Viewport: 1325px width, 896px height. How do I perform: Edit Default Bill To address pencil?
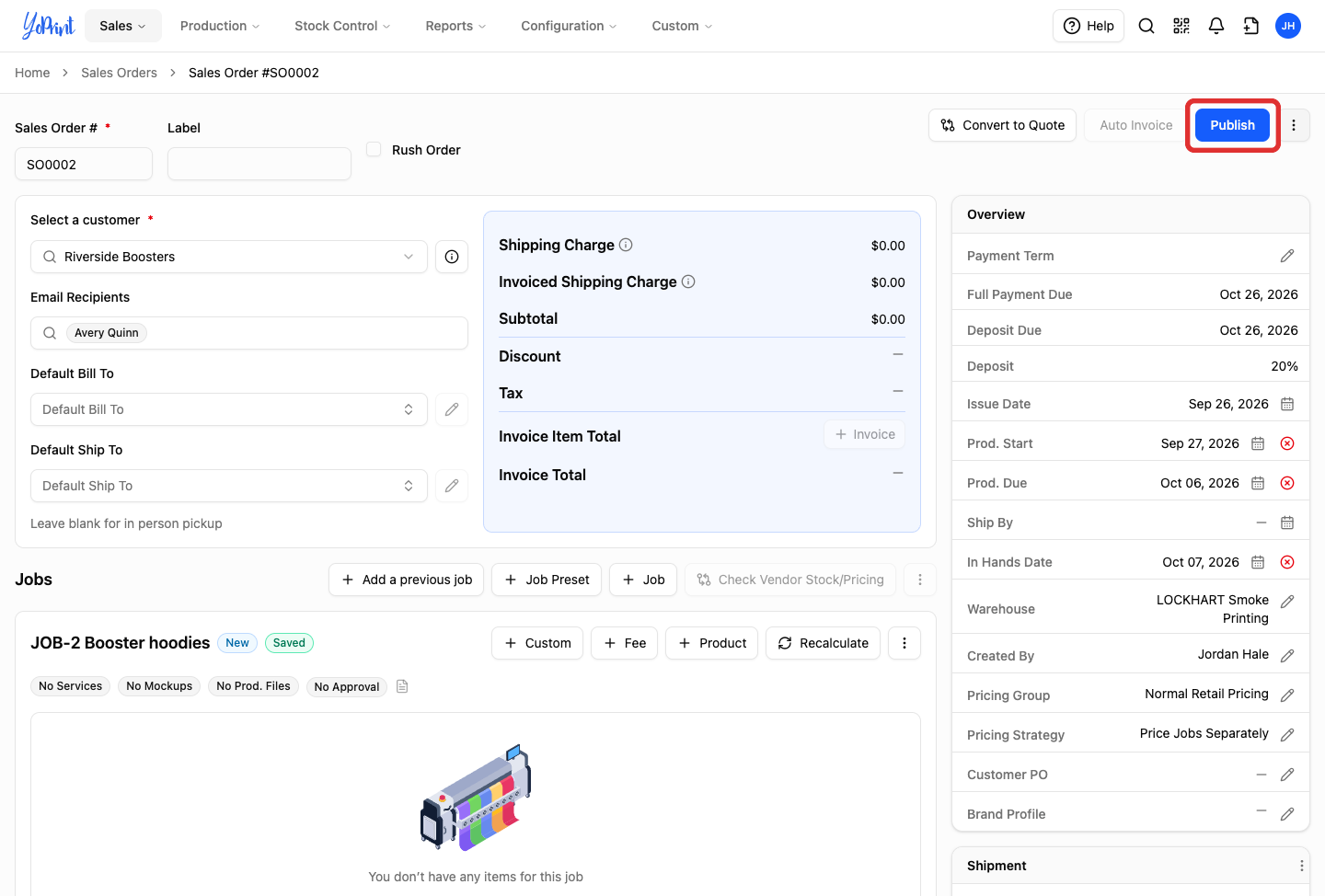tap(452, 409)
